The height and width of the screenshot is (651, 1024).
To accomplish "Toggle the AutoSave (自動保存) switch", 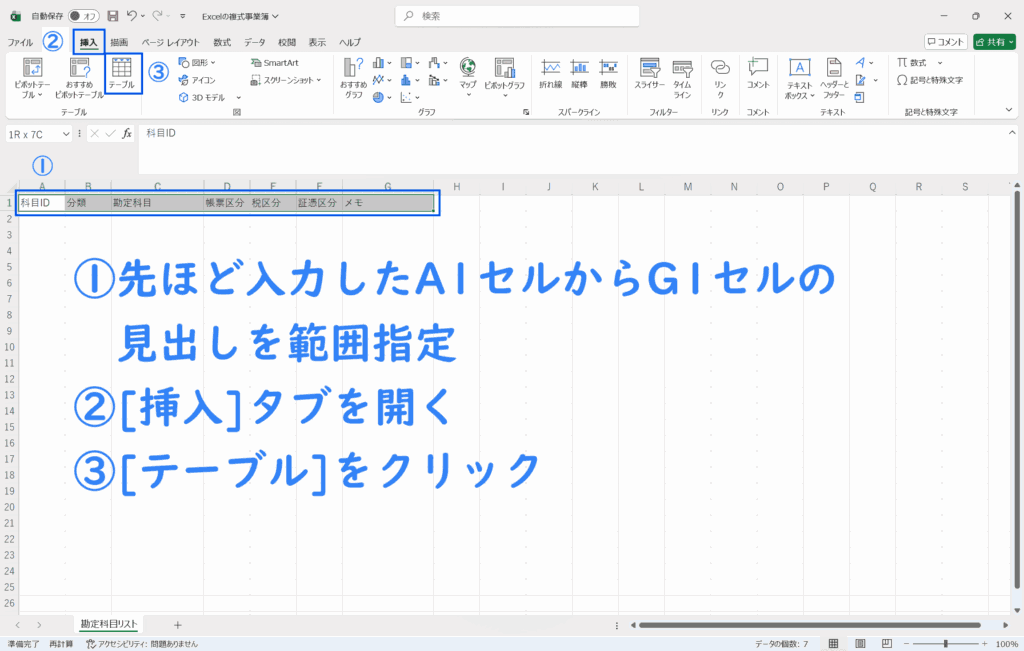I will 83,16.
